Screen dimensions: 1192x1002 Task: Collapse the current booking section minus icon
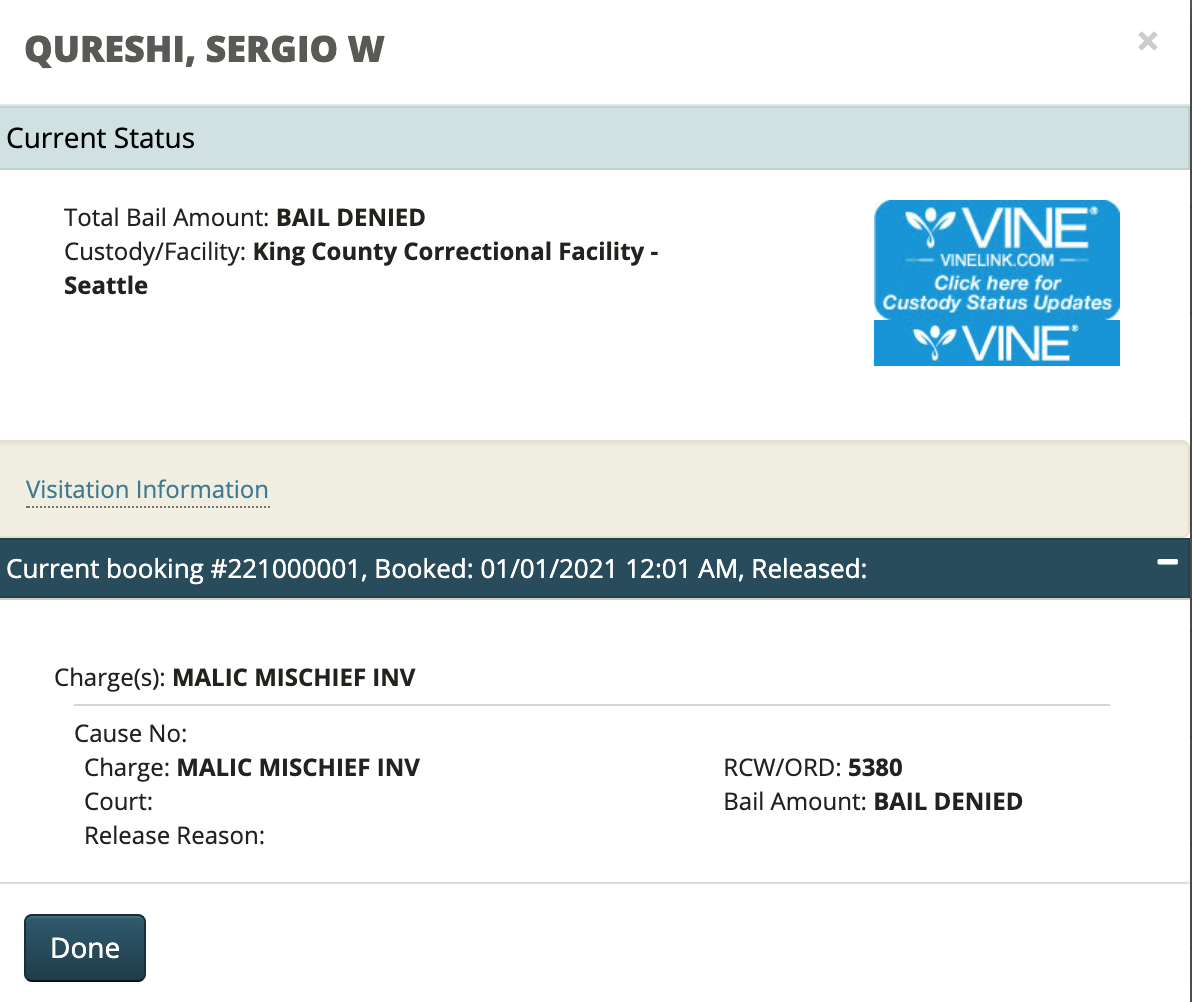point(1167,563)
